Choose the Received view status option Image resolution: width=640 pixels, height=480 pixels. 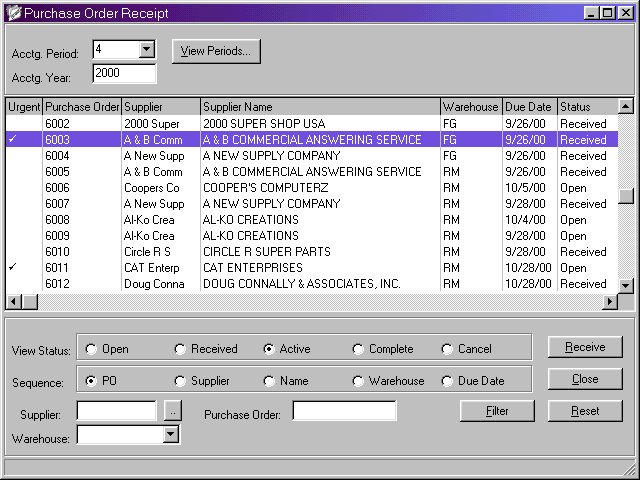[180, 349]
